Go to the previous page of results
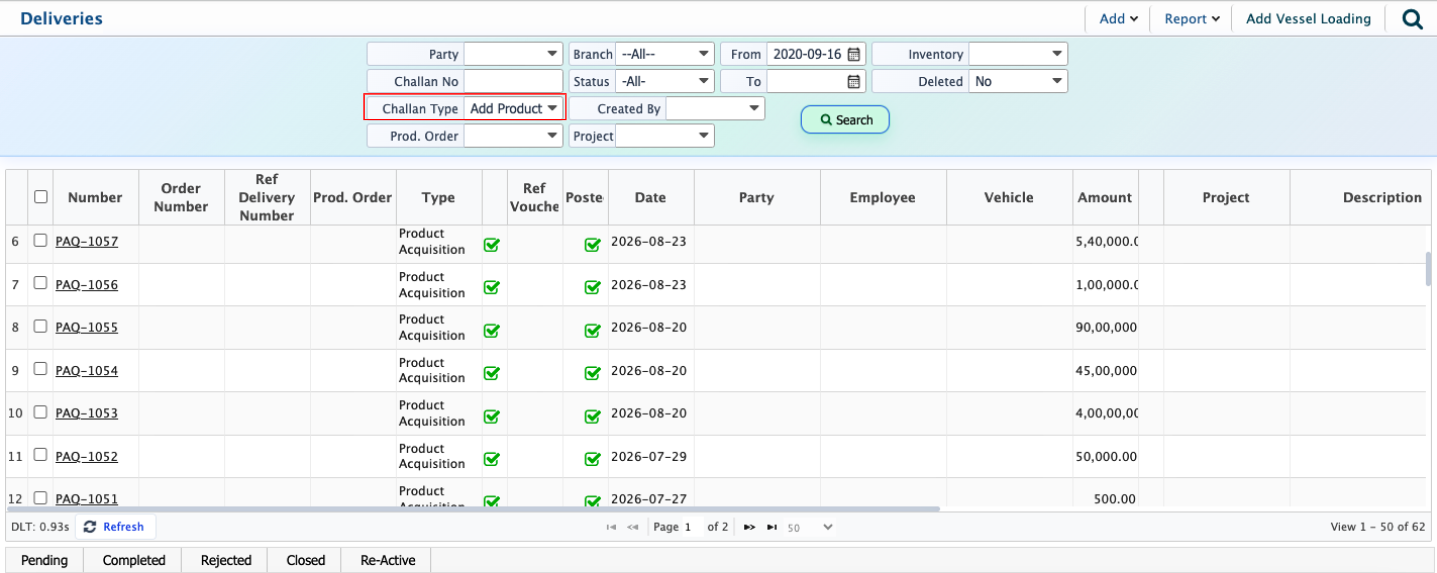The image size is (1437, 573). coord(633,527)
